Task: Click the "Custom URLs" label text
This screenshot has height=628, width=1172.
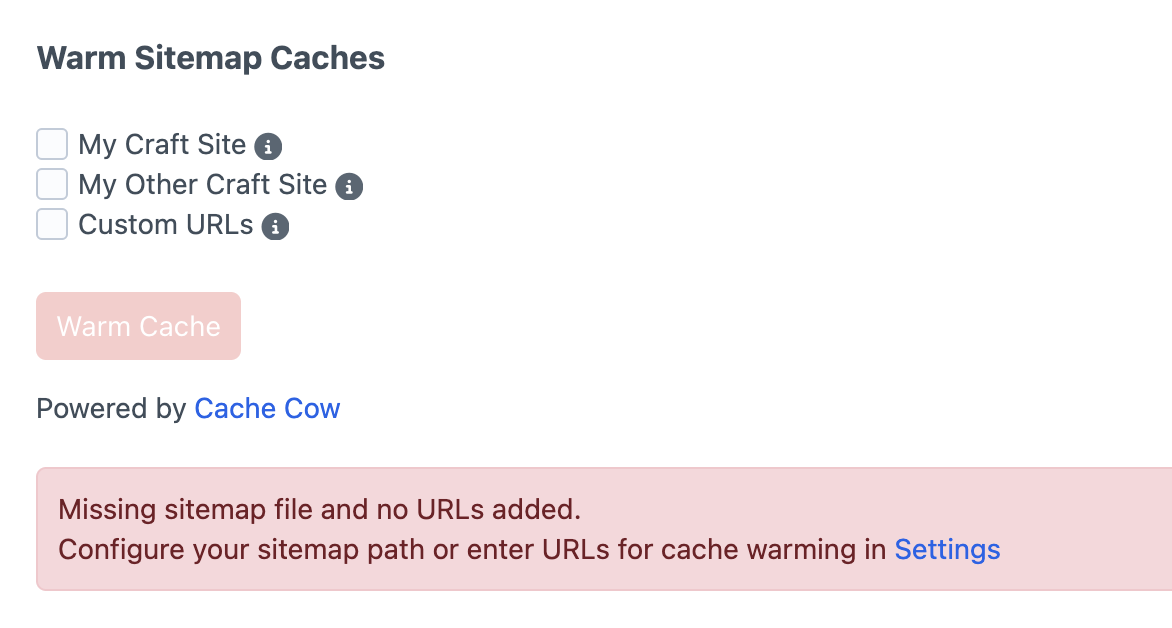Action: tap(166, 225)
